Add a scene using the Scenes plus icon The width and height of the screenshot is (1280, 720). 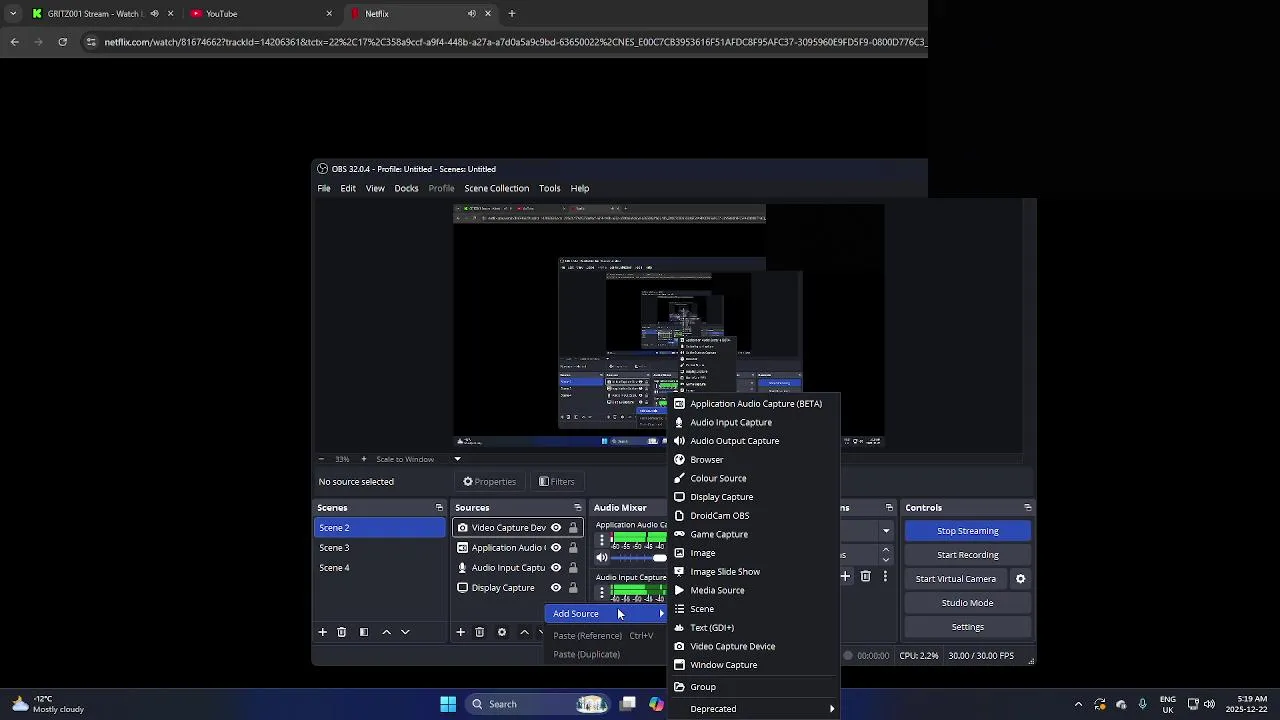[x=322, y=632]
